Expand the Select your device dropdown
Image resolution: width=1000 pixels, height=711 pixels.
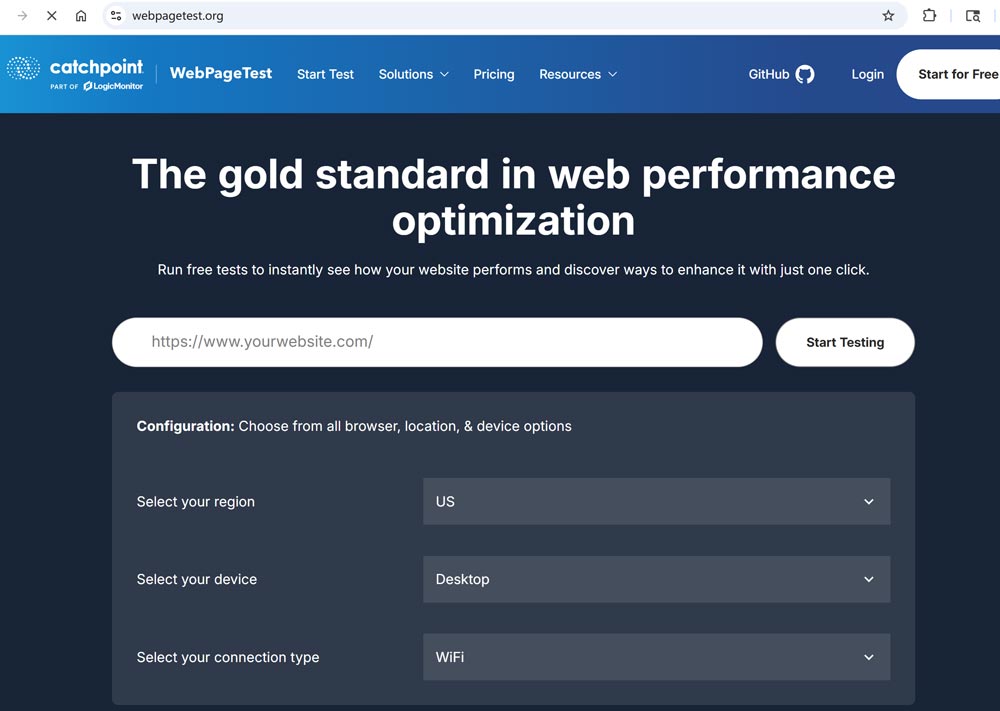655,579
